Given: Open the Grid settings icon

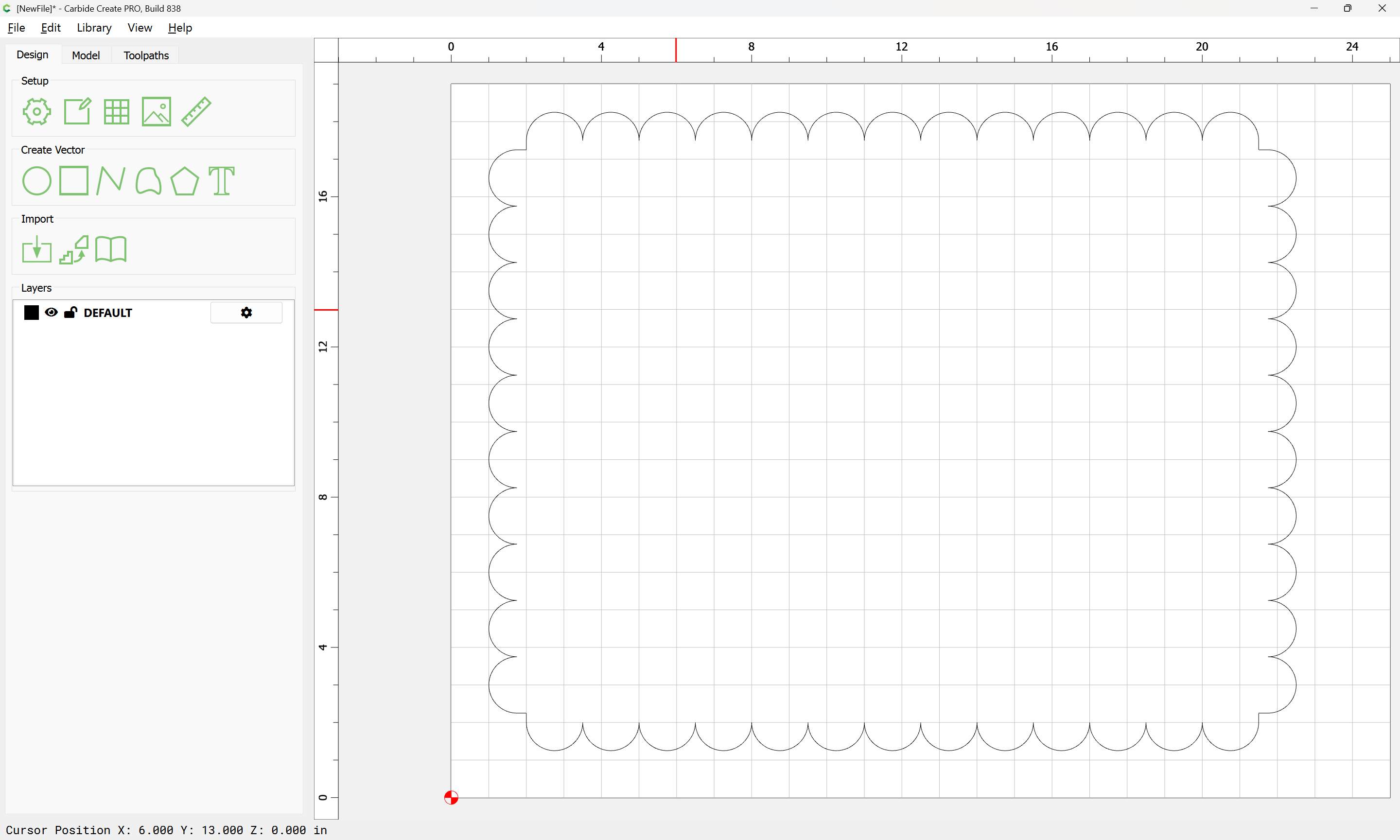Looking at the screenshot, I should (x=117, y=111).
